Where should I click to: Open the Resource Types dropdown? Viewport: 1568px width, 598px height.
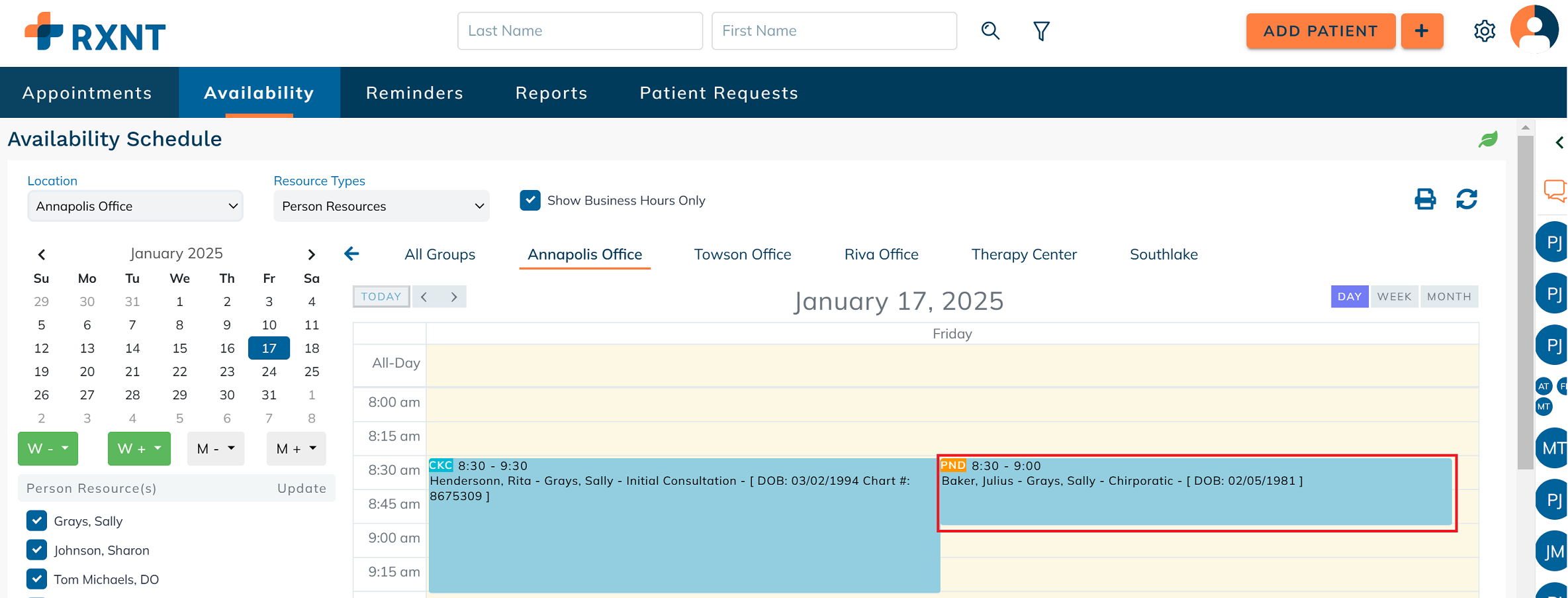coord(381,207)
